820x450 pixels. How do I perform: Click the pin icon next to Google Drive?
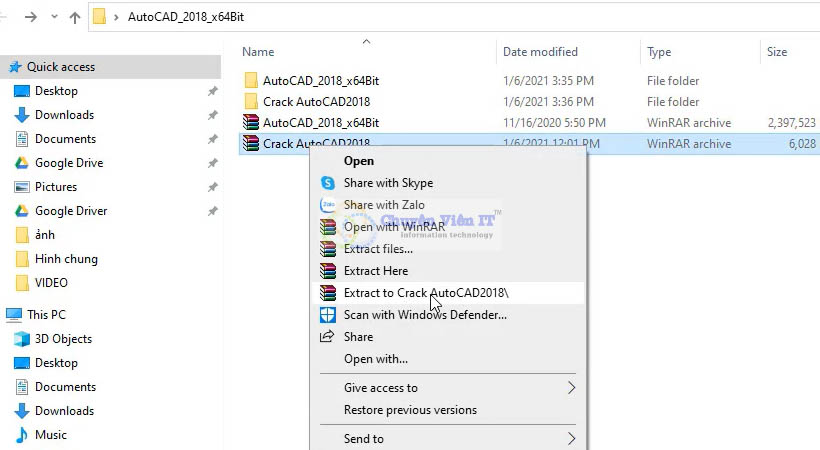point(212,163)
